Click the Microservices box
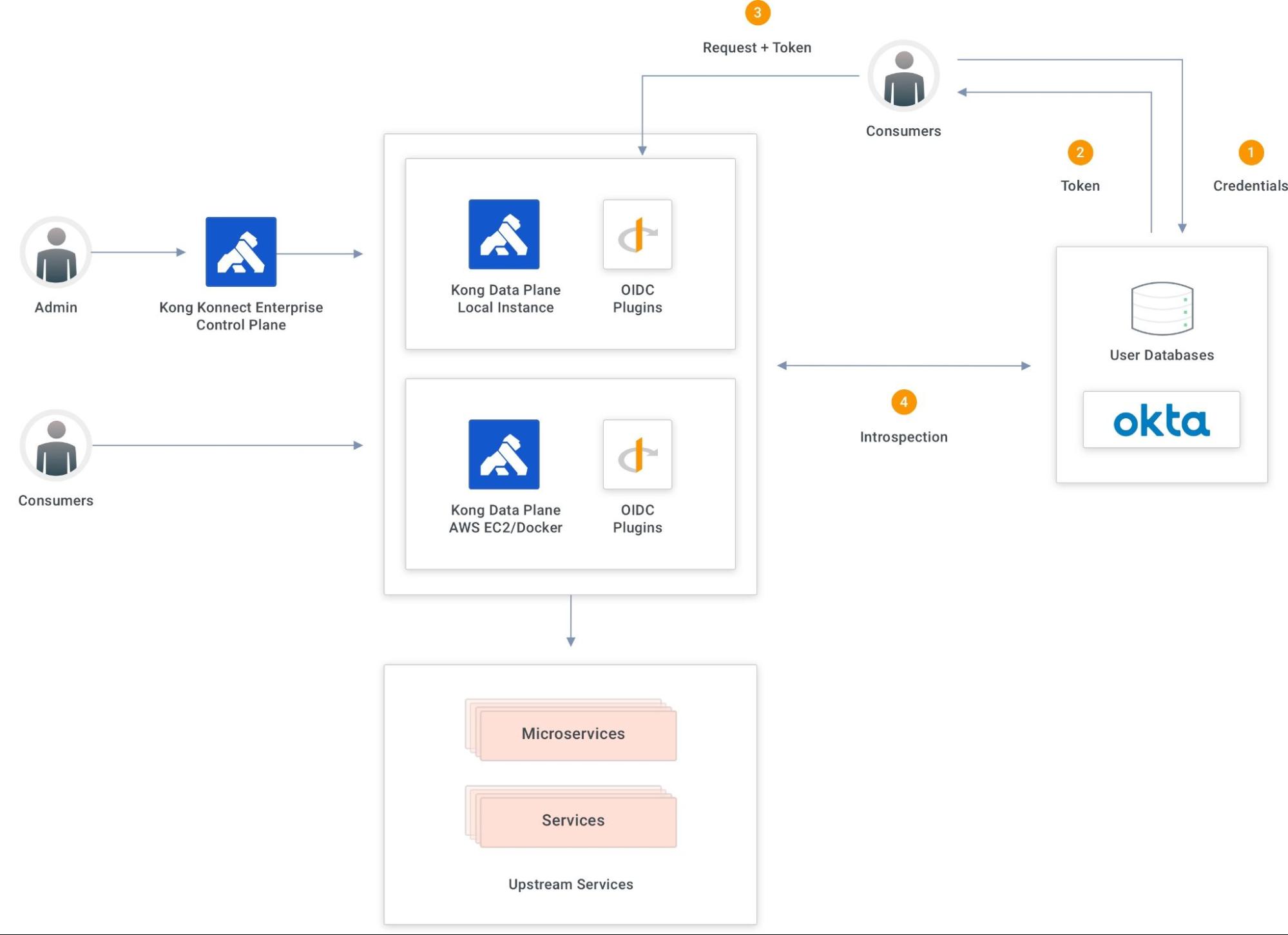This screenshot has height=935, width=1288. click(x=573, y=733)
